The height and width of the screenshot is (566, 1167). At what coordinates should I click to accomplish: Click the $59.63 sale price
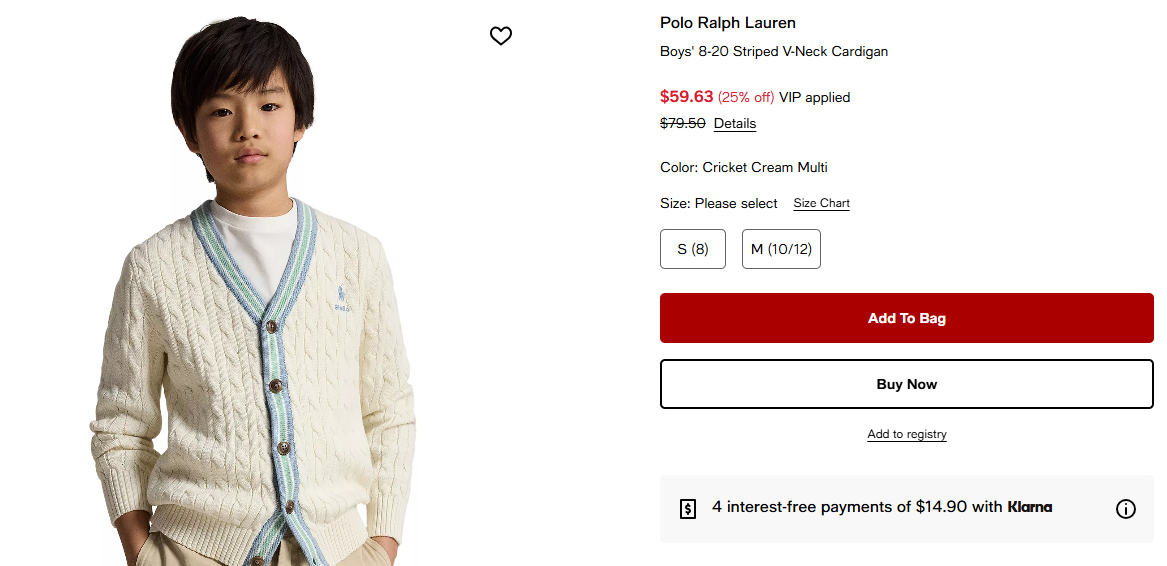pos(686,97)
